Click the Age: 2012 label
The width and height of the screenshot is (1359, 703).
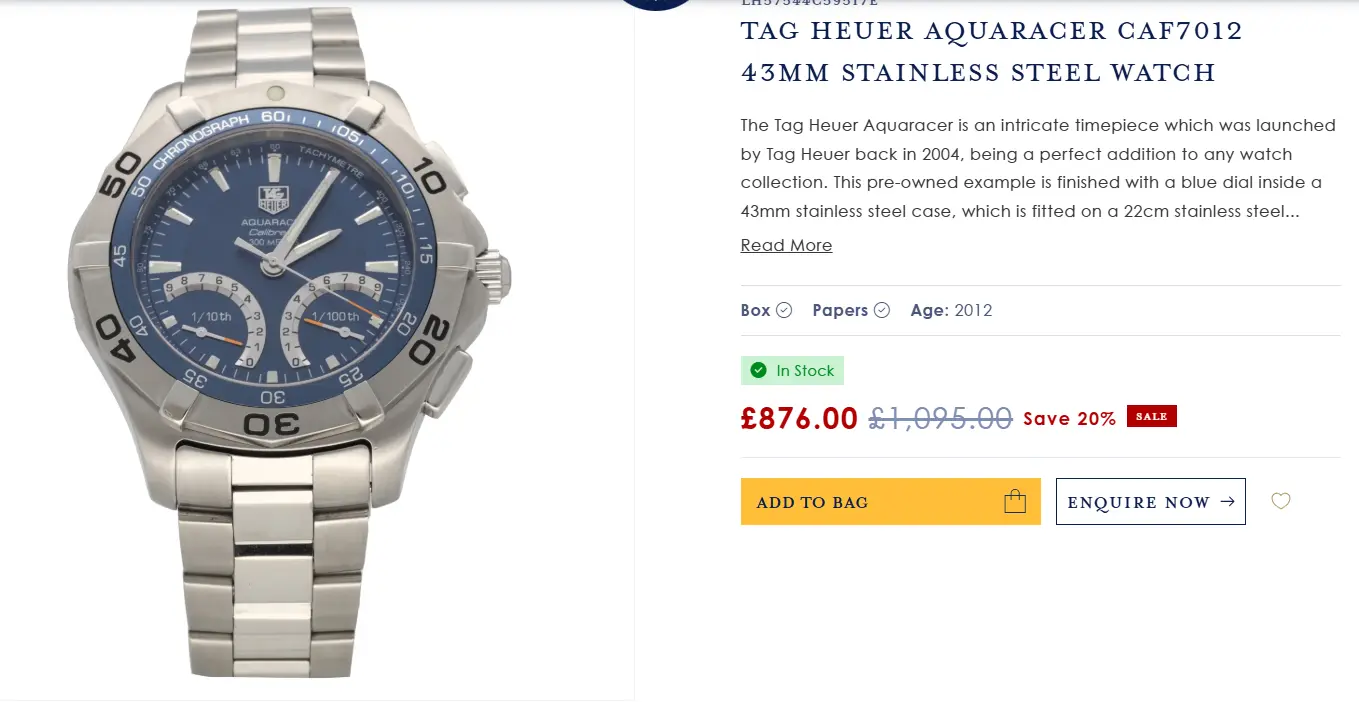(951, 310)
